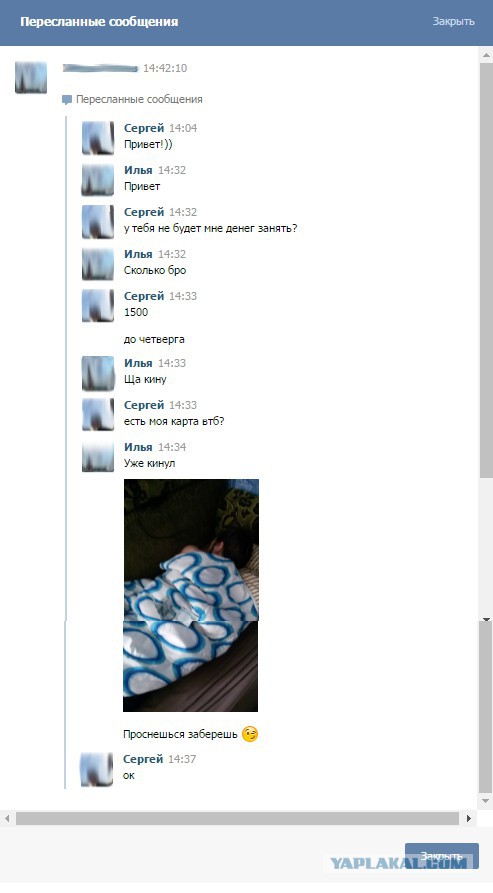Click the vertical scrollbar up arrow

click(x=486, y=56)
